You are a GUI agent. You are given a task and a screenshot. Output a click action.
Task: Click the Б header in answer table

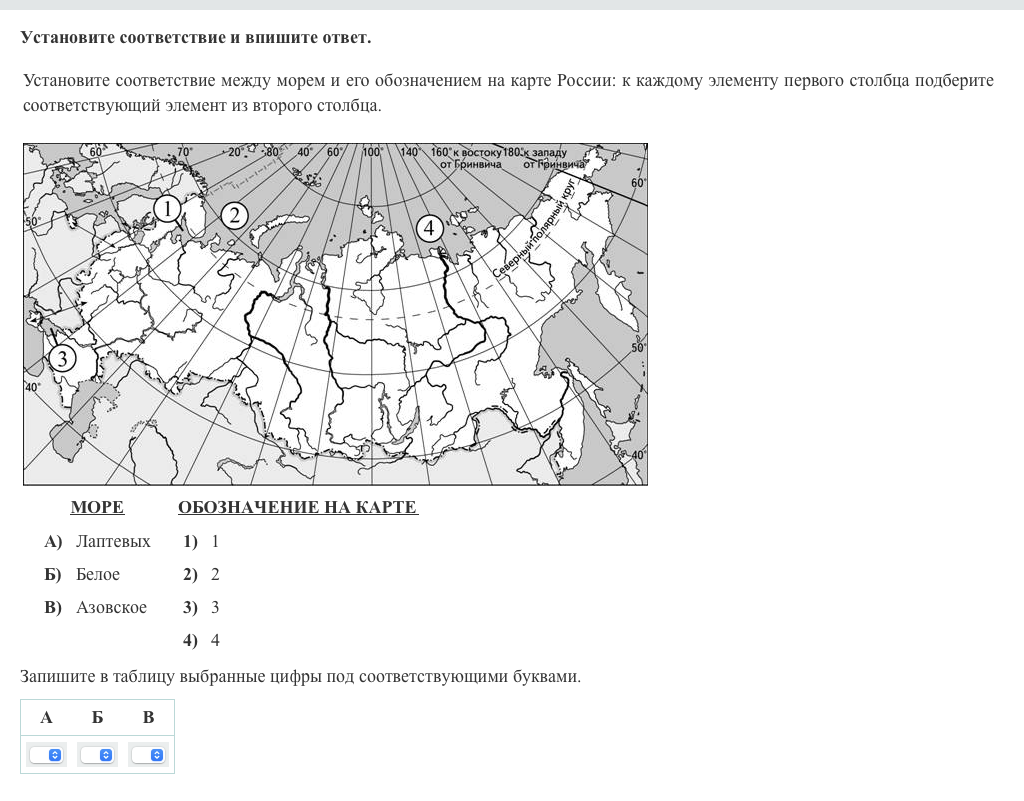point(97,717)
